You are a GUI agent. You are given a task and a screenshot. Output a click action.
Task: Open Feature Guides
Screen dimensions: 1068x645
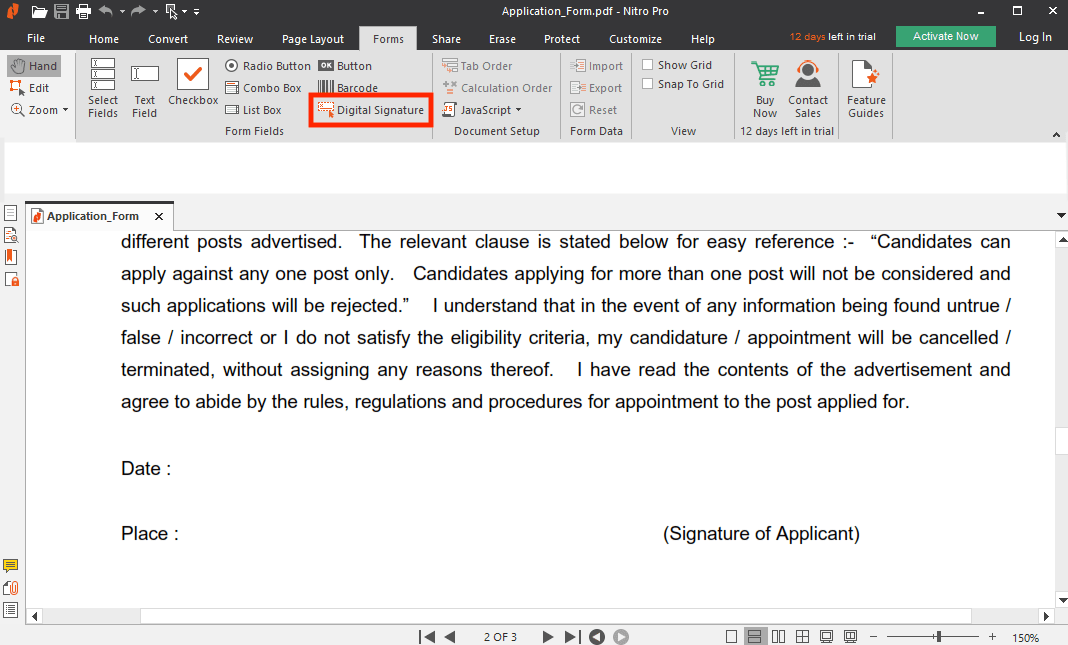[865, 88]
